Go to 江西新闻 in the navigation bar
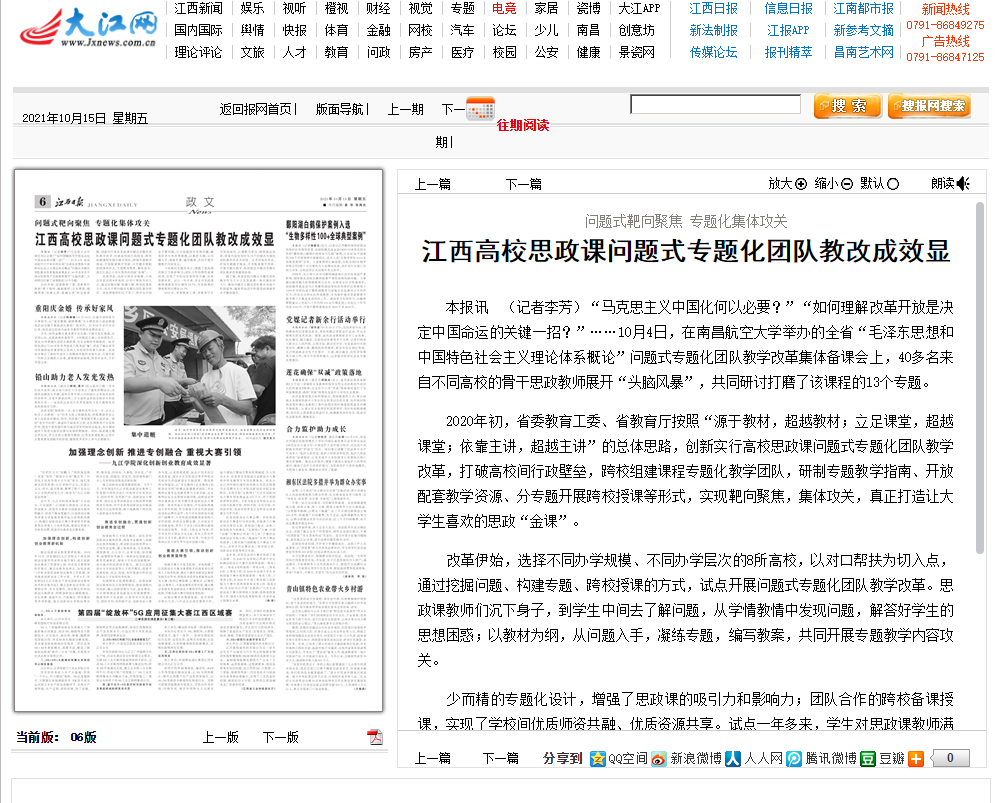 [x=198, y=8]
